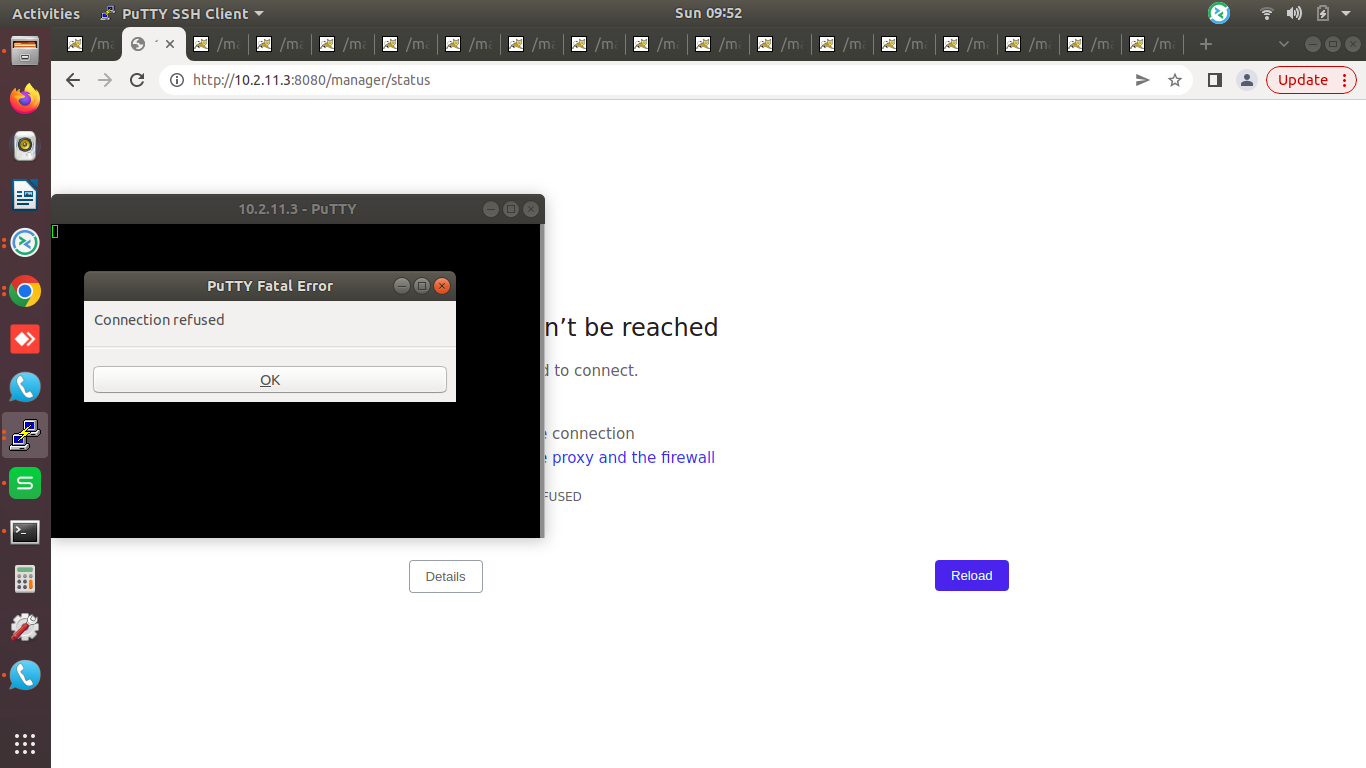
Task: Click the Details button on error page
Action: point(446,576)
